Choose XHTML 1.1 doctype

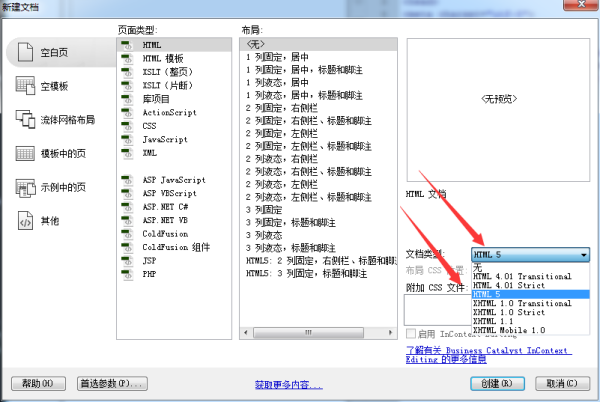point(530,321)
